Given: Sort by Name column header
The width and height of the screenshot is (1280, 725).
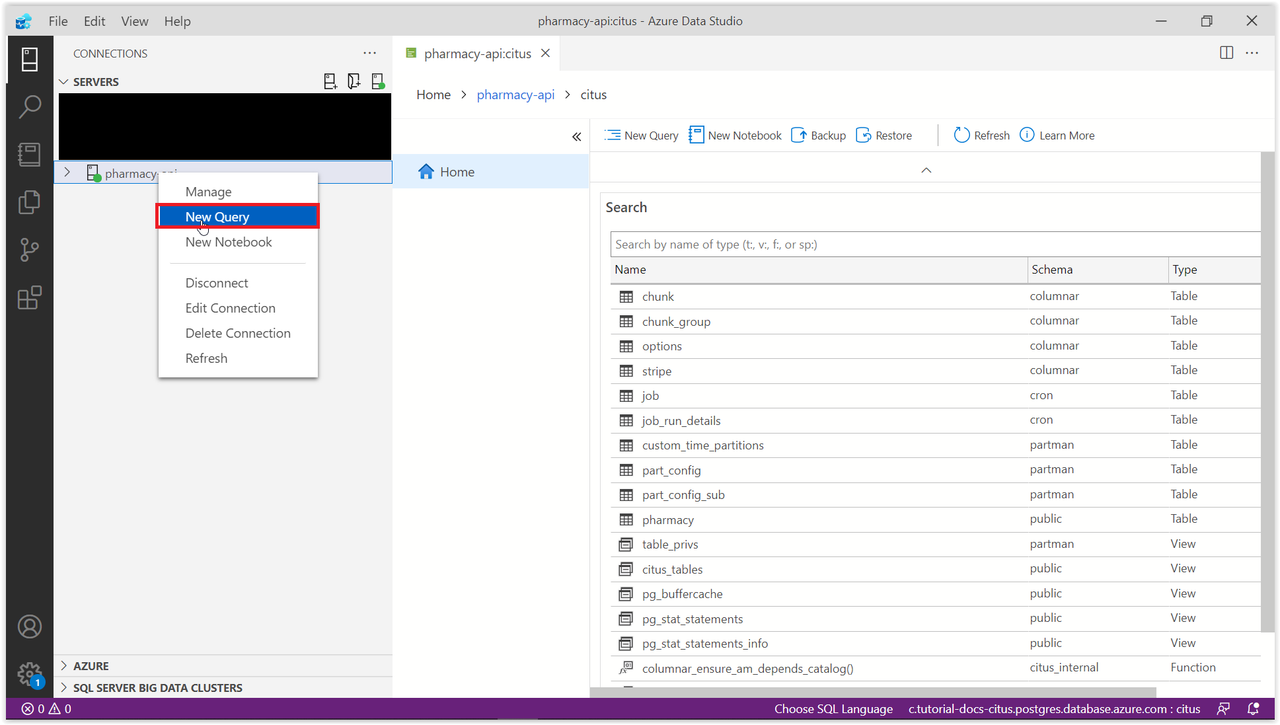Looking at the screenshot, I should [819, 270].
